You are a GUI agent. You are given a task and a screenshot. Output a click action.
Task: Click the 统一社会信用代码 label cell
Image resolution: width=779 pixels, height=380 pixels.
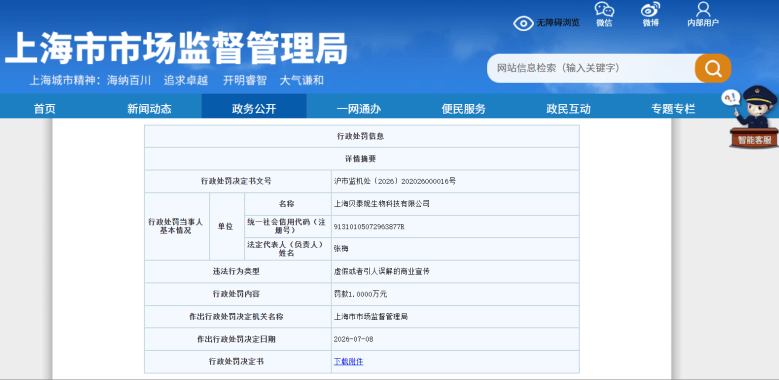(288, 227)
